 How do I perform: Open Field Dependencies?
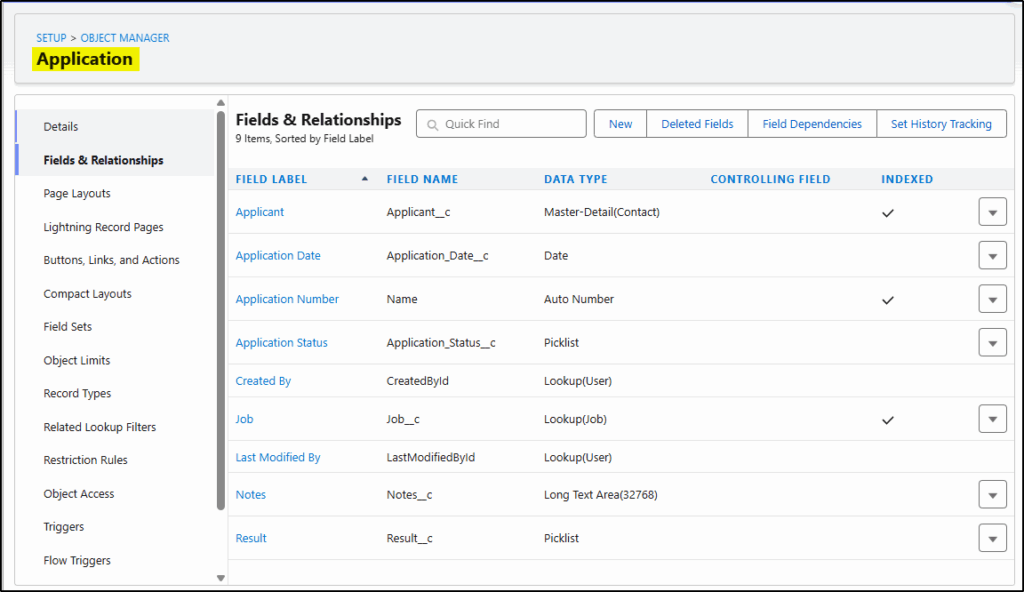pos(811,124)
